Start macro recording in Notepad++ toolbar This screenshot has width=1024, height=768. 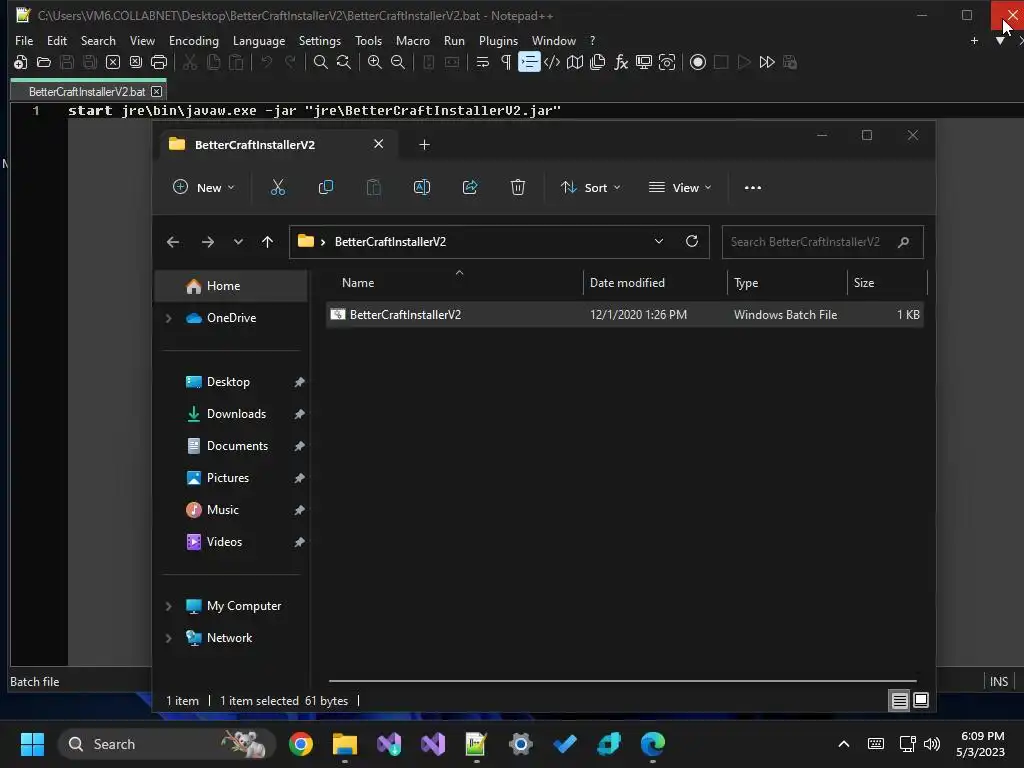(697, 62)
